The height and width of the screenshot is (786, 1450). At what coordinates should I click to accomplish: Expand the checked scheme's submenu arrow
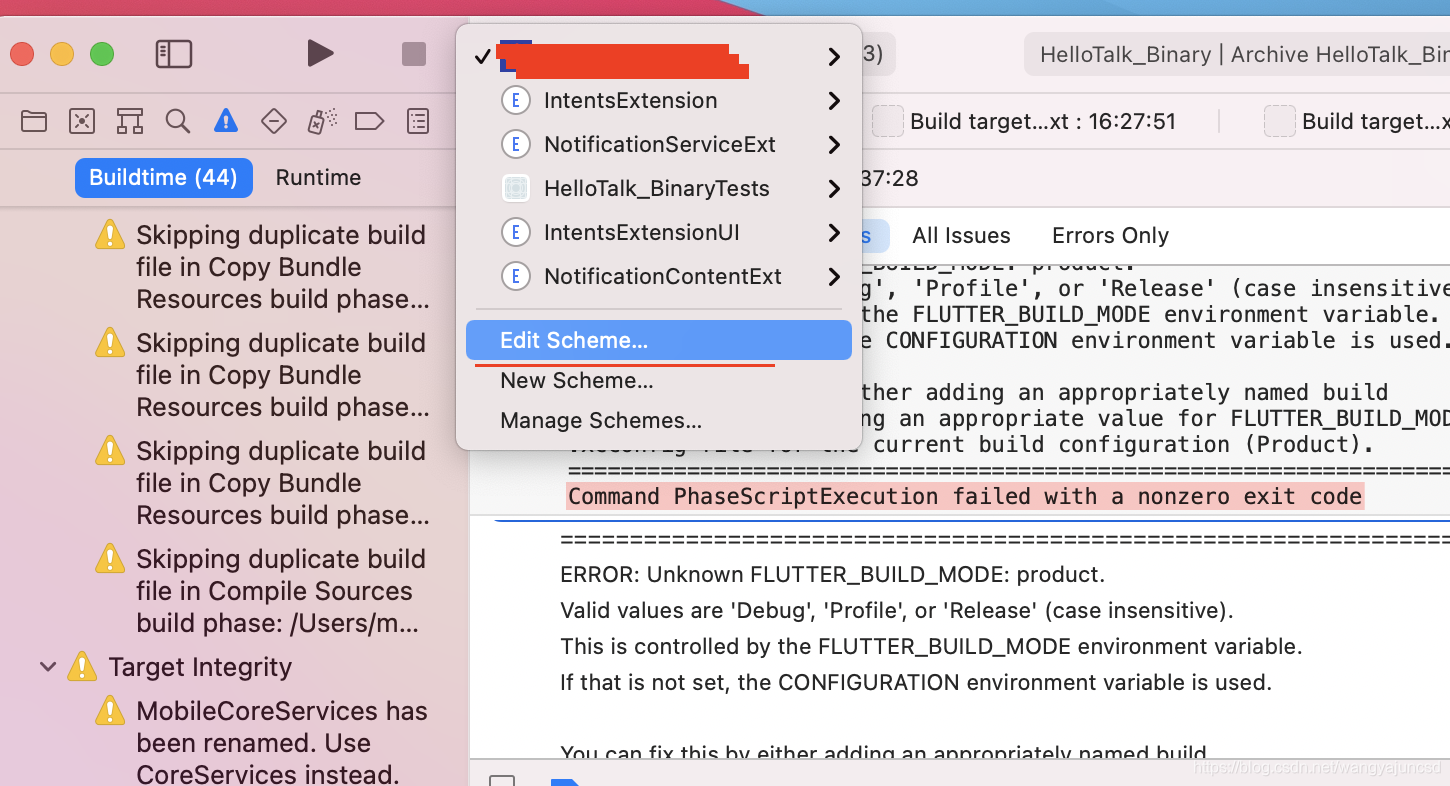834,57
